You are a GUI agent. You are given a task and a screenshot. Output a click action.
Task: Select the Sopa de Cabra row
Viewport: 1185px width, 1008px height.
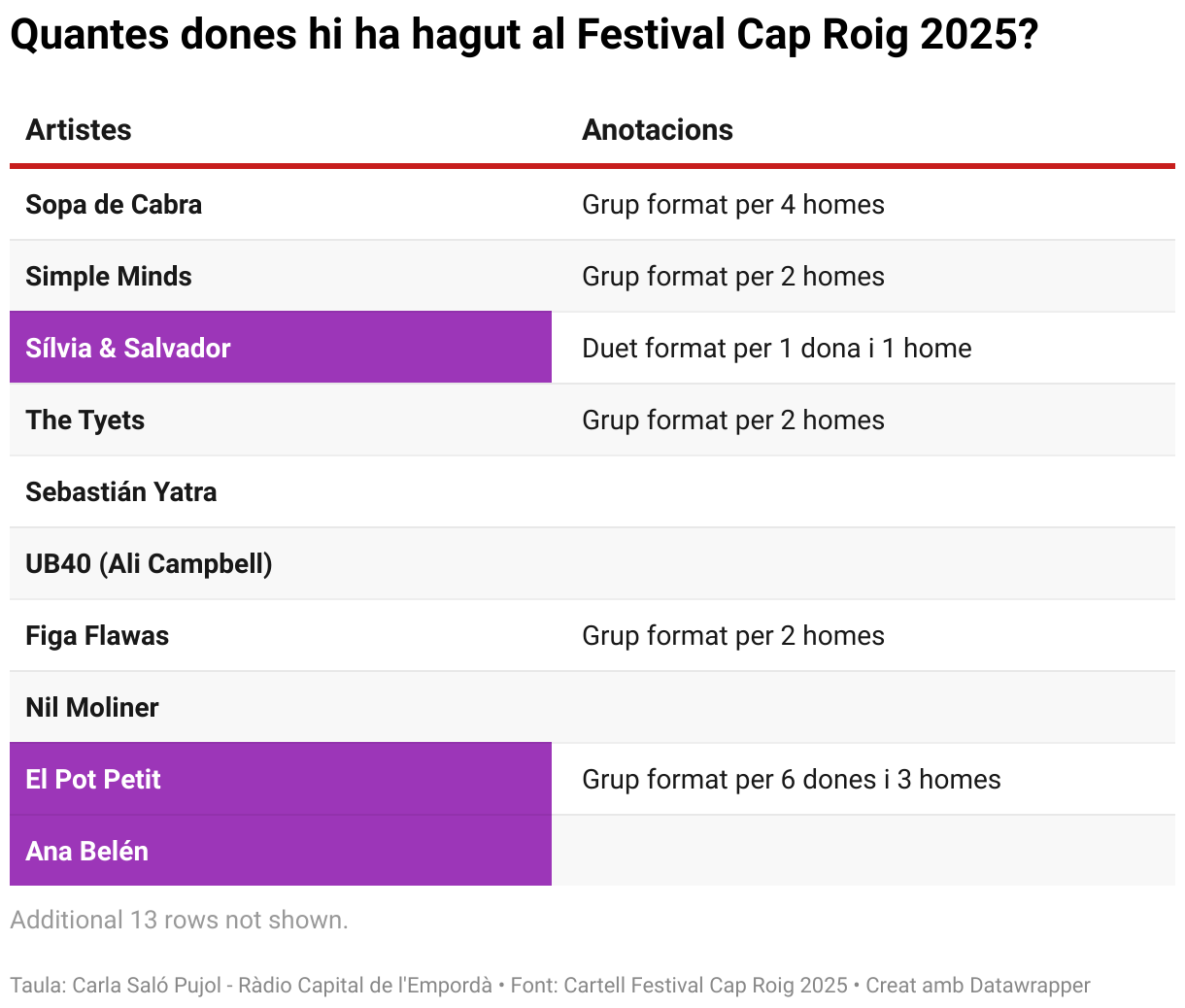point(592,204)
